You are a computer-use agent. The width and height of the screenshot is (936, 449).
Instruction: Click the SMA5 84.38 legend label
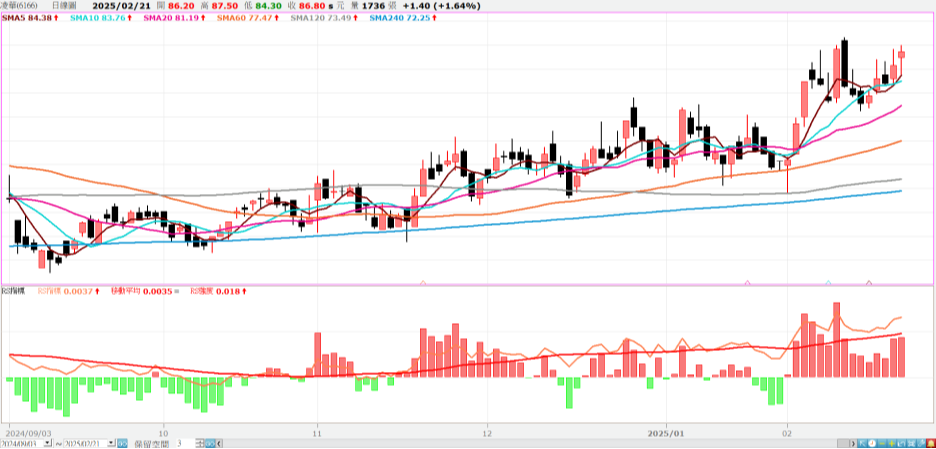[x=30, y=19]
